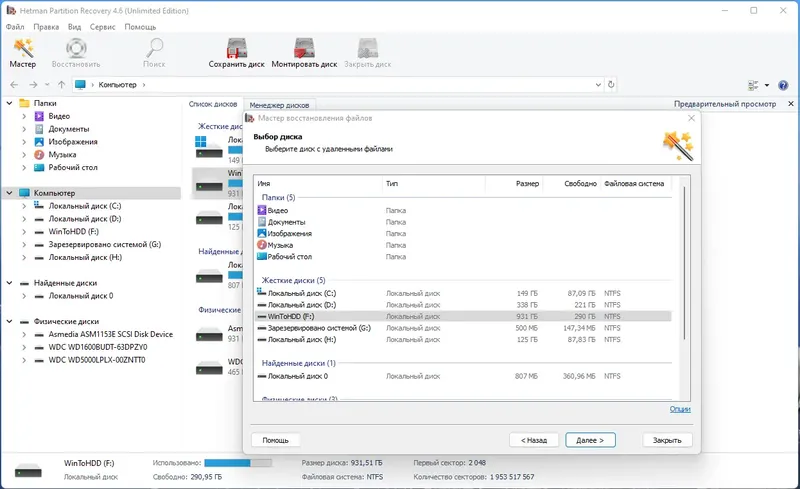Close the Предварительный просмотр panel
Image resolution: width=800 pixels, height=489 pixels.
click(x=791, y=104)
